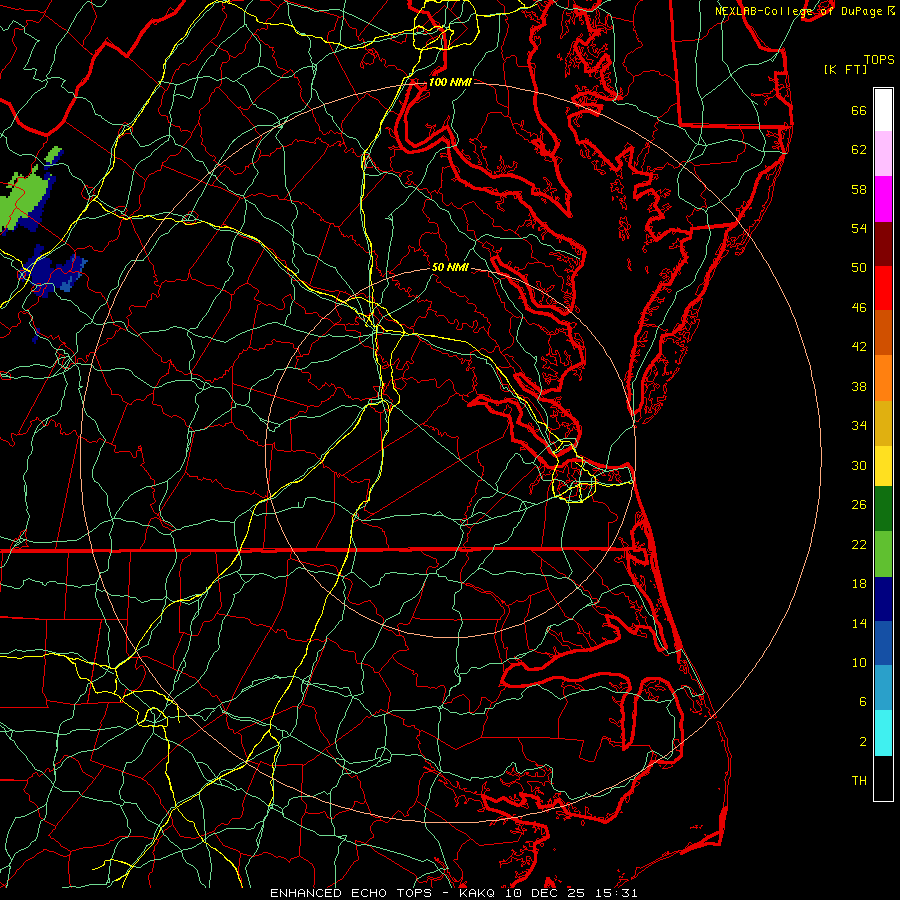This screenshot has width=900, height=900.
Task: Click the "[K FT]" units label
Action: tap(845, 69)
